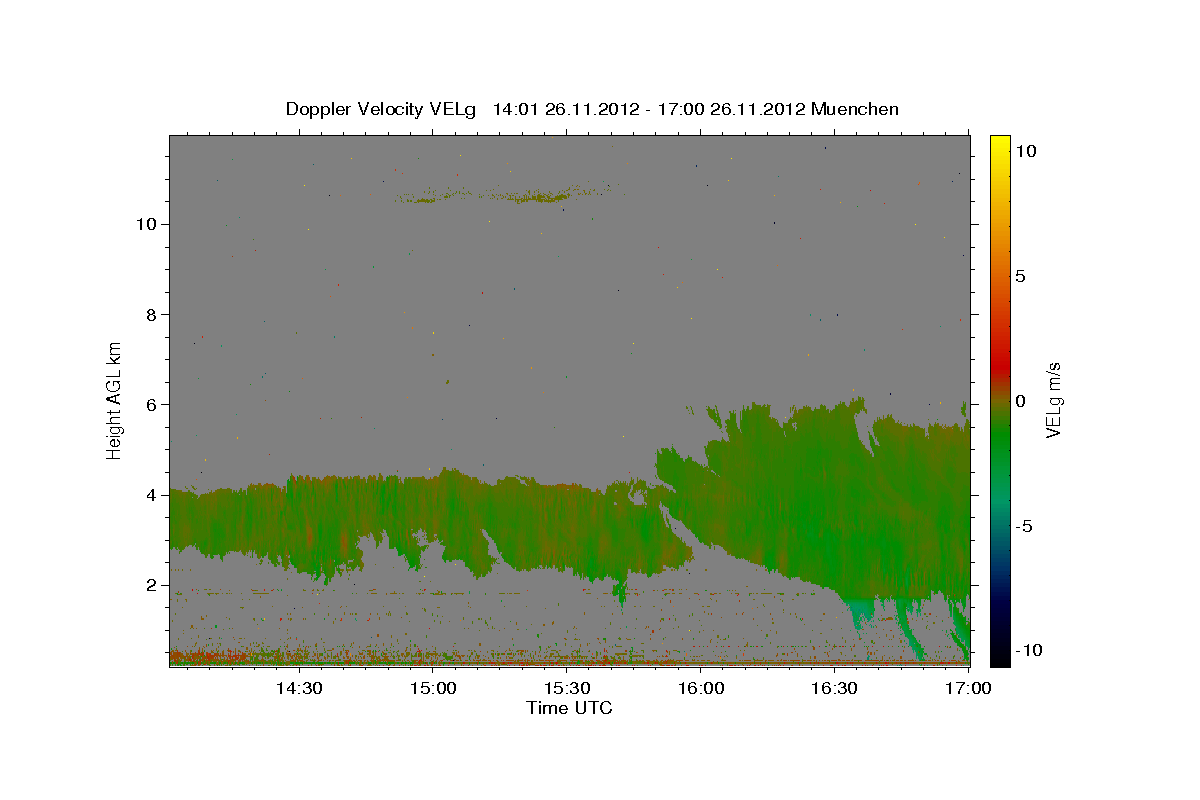Viewport: 1200px width, 800px height.
Task: Click the 15:00 time tick label
Action: click(x=433, y=689)
